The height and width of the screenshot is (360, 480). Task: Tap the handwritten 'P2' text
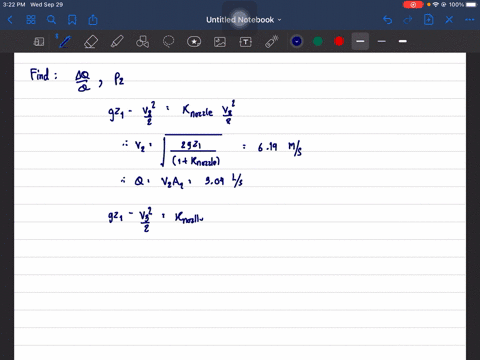pos(119,79)
